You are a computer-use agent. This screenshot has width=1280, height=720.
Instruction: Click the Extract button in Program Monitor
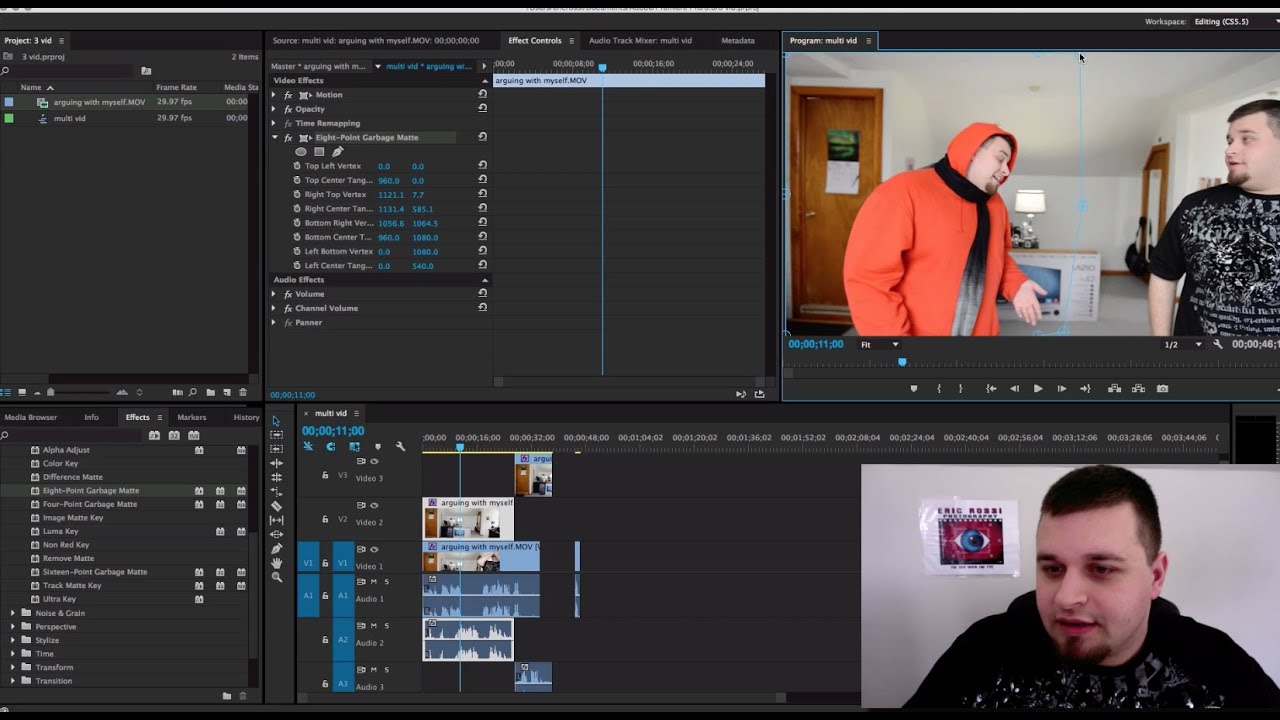(x=1138, y=388)
